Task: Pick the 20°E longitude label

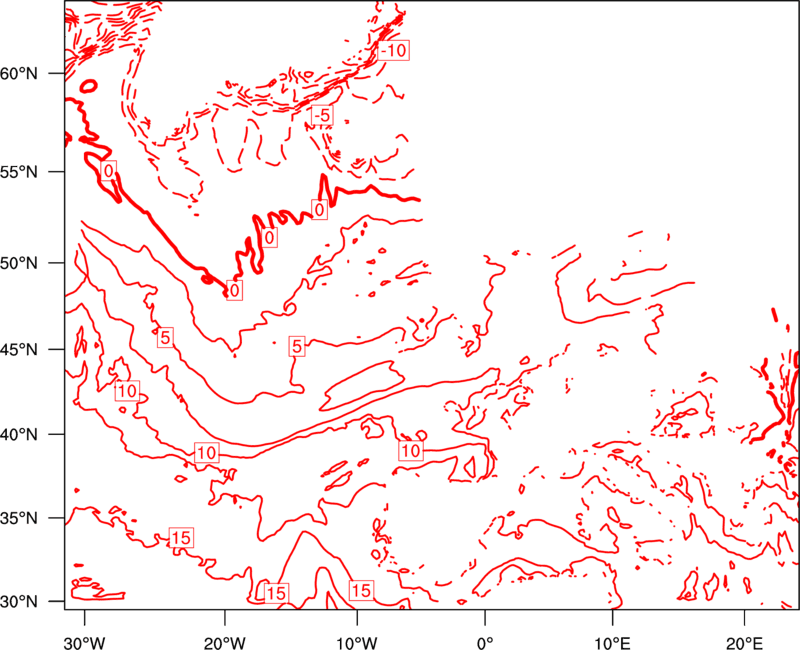Action: 744,643
